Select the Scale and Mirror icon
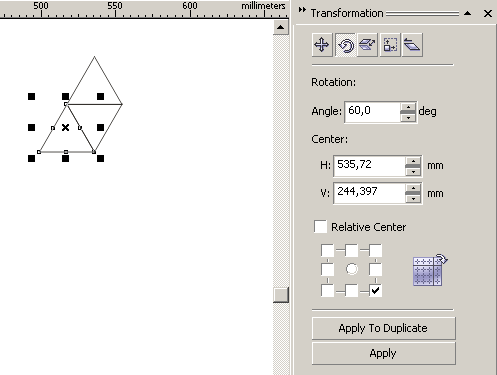Screen dimensions: 497x375 tap(367, 45)
